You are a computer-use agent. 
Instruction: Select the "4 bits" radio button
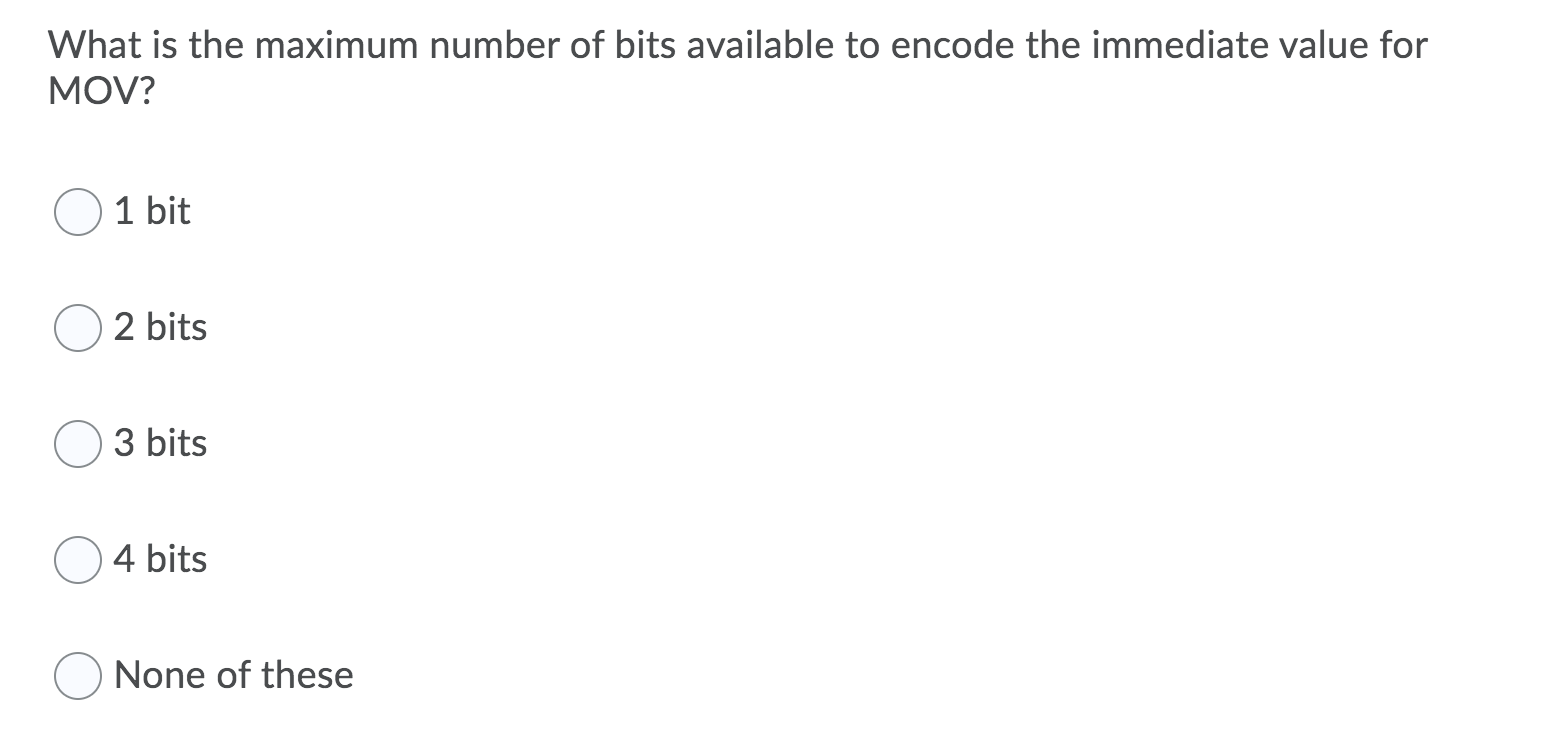point(77,560)
